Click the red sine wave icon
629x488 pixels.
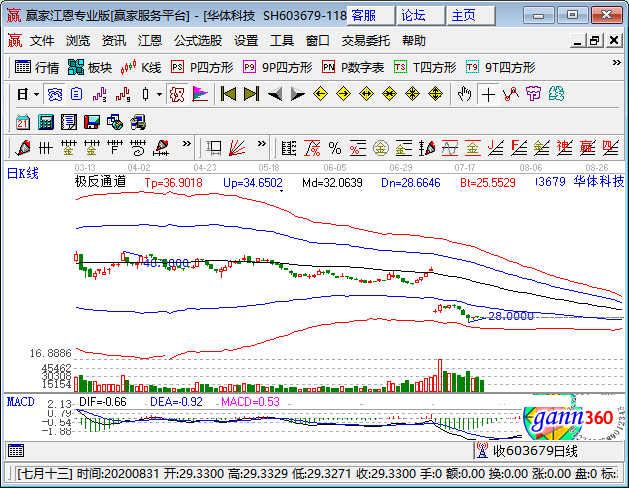point(450,148)
